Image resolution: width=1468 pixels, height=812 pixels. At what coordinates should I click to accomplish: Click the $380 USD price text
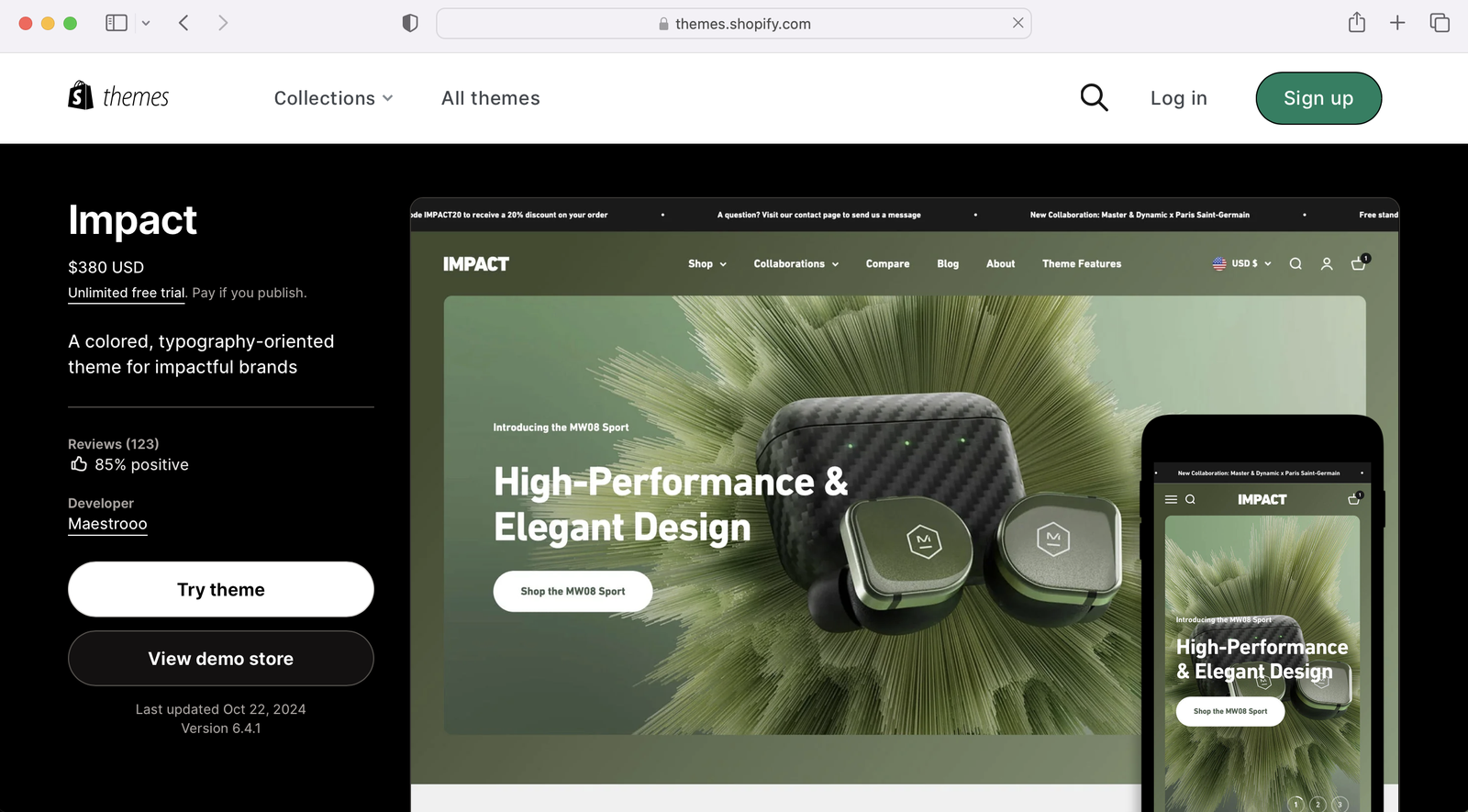pyautogui.click(x=106, y=268)
